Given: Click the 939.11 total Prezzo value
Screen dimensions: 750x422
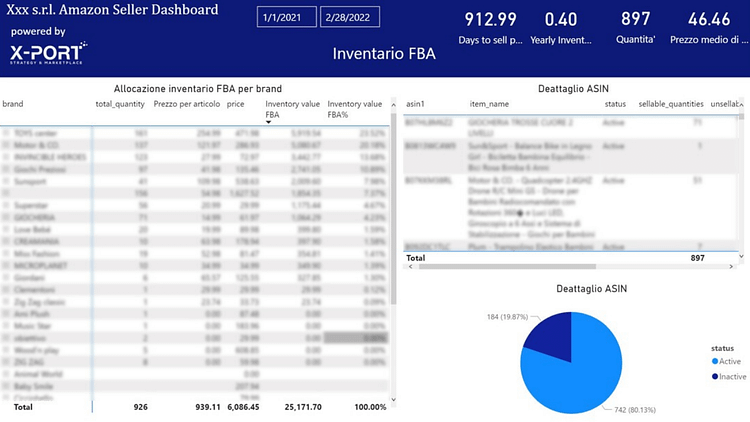Looking at the screenshot, I should [208, 407].
